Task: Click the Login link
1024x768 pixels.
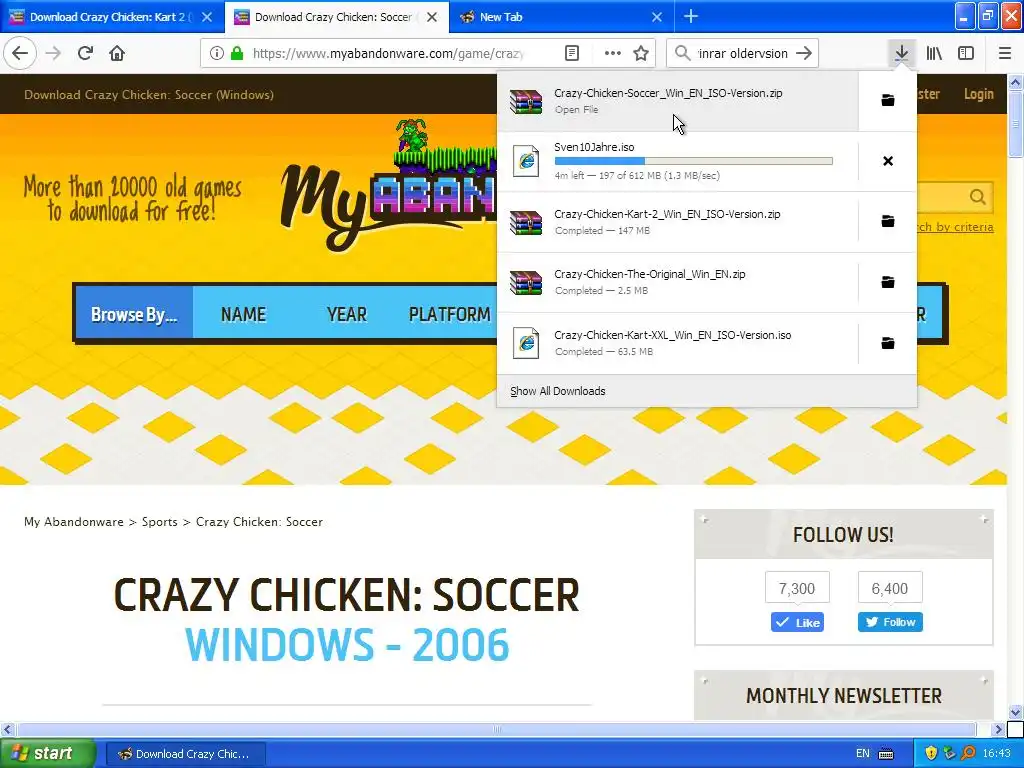Action: point(978,94)
